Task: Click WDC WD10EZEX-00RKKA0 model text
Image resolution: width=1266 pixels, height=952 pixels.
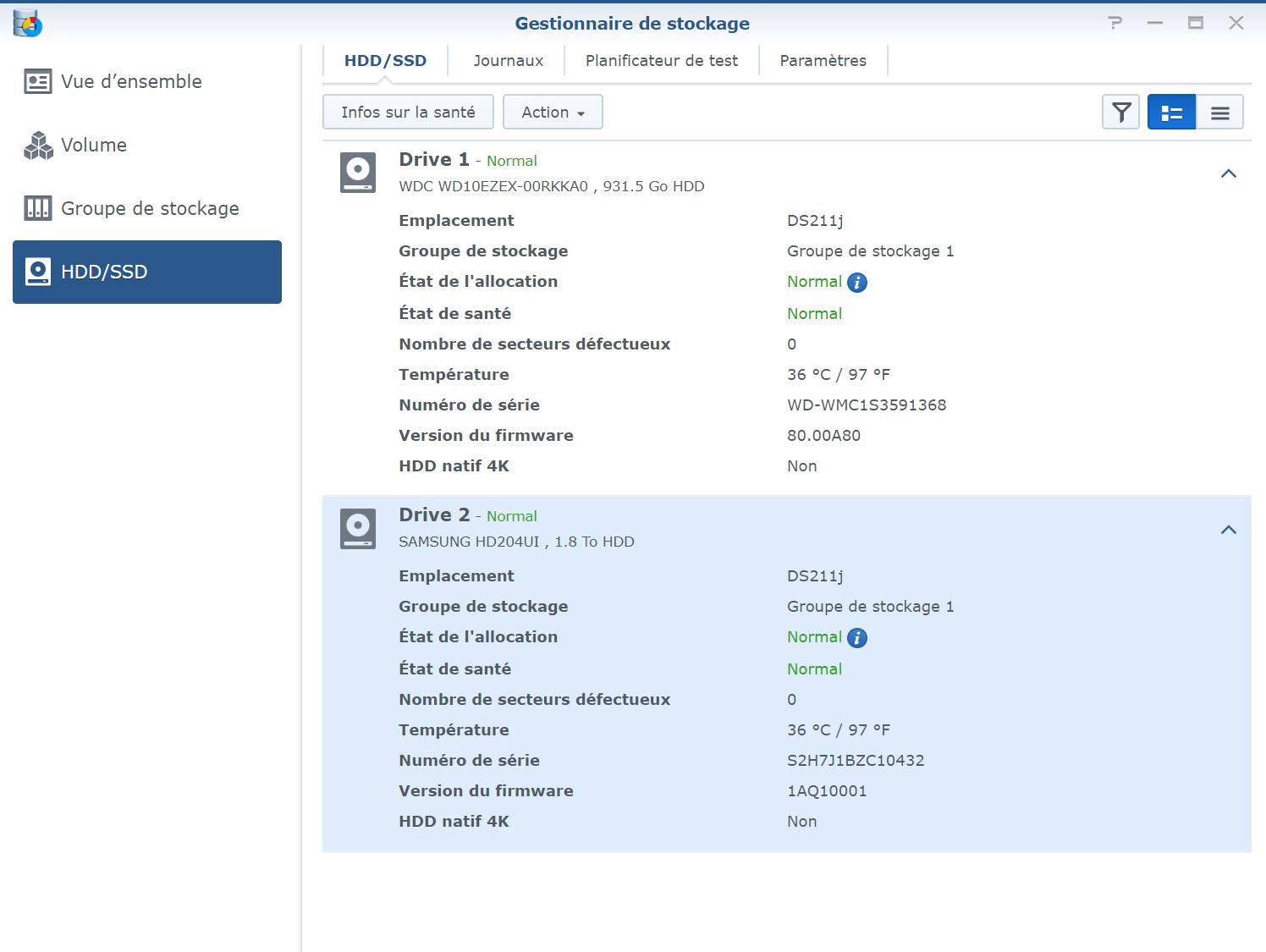Action: pos(493,186)
